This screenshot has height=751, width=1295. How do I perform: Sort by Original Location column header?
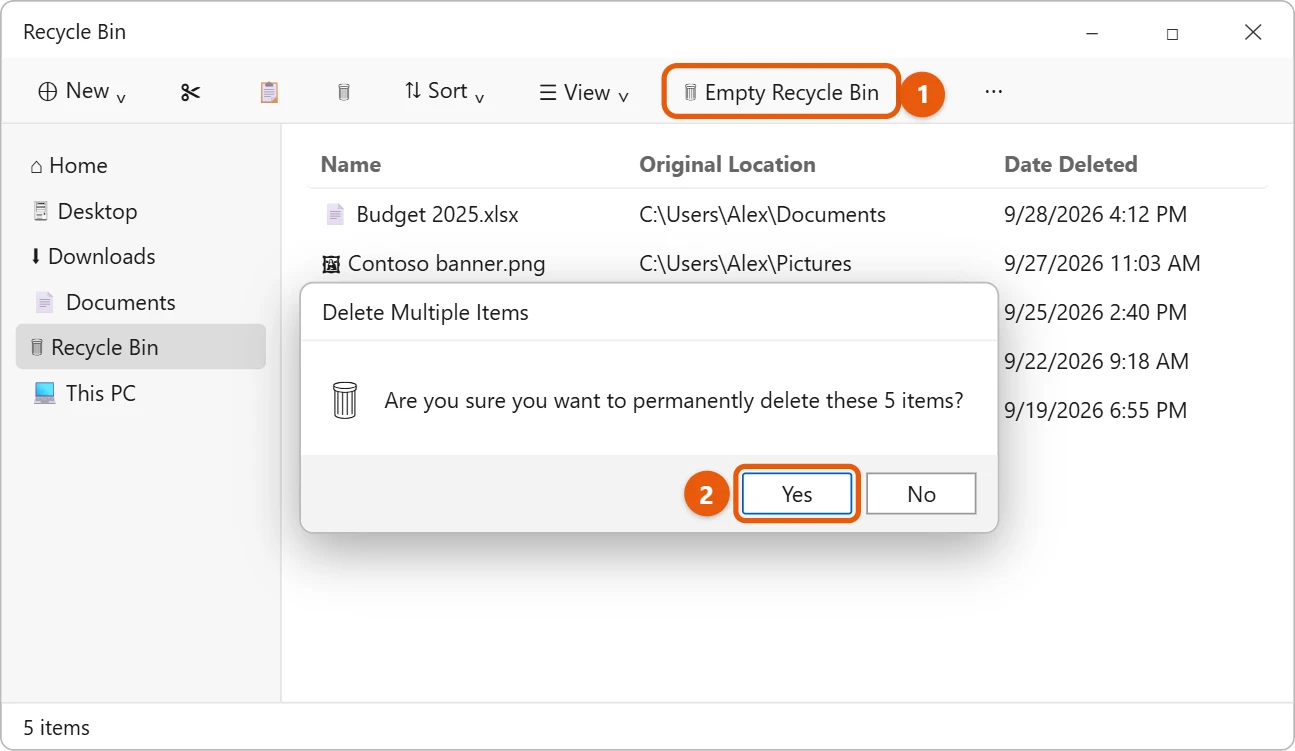(x=728, y=165)
